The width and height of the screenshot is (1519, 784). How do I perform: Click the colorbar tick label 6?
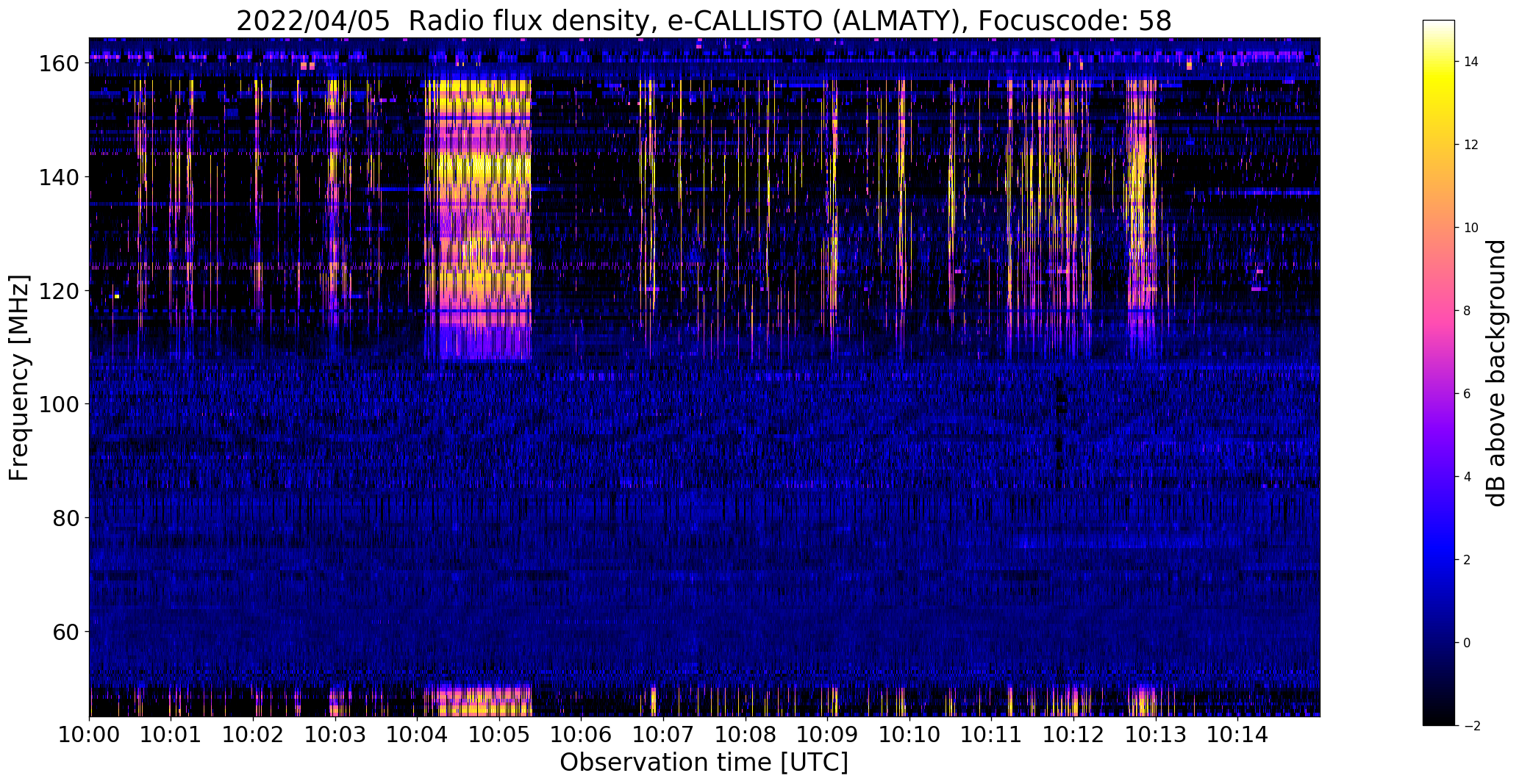click(x=1468, y=394)
